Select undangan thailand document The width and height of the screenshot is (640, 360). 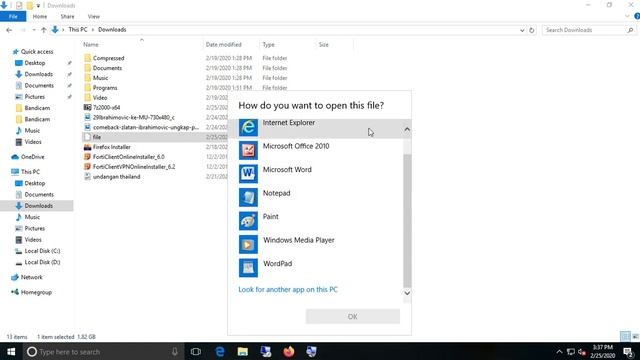pos(116,177)
